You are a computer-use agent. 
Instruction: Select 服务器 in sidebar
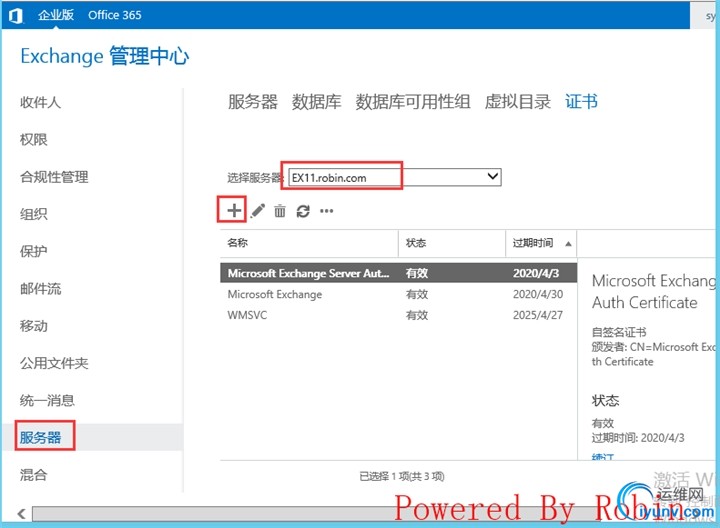click(40, 437)
